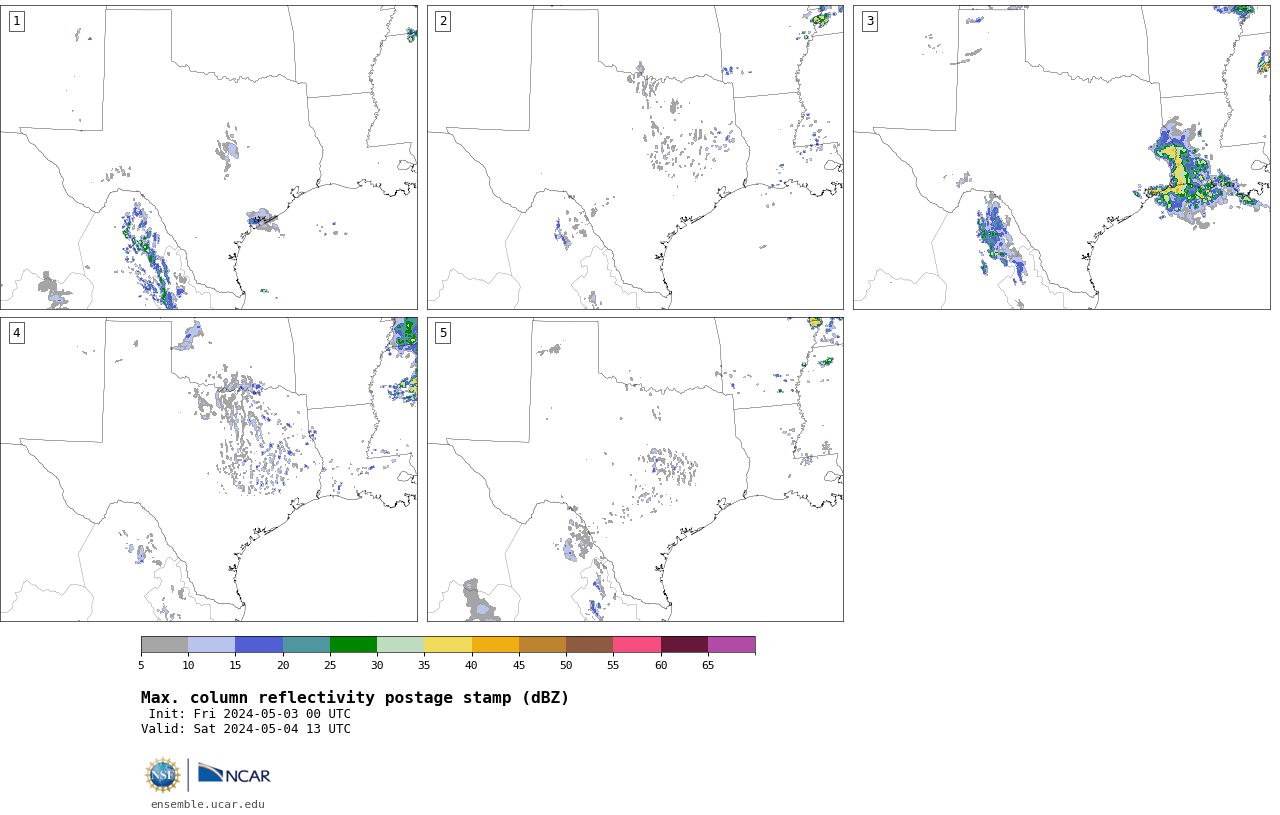The width and height of the screenshot is (1280, 815).
Task: Click the colorbar tick label 50
Action: 566,665
